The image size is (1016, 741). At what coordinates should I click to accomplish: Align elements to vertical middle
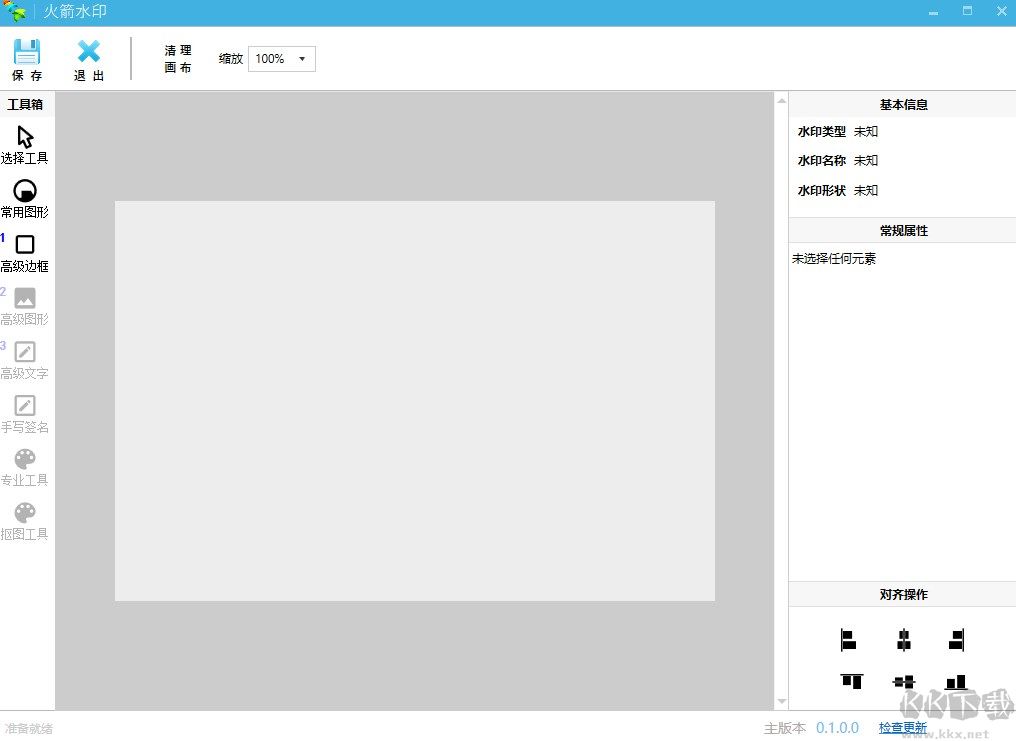tap(904, 681)
